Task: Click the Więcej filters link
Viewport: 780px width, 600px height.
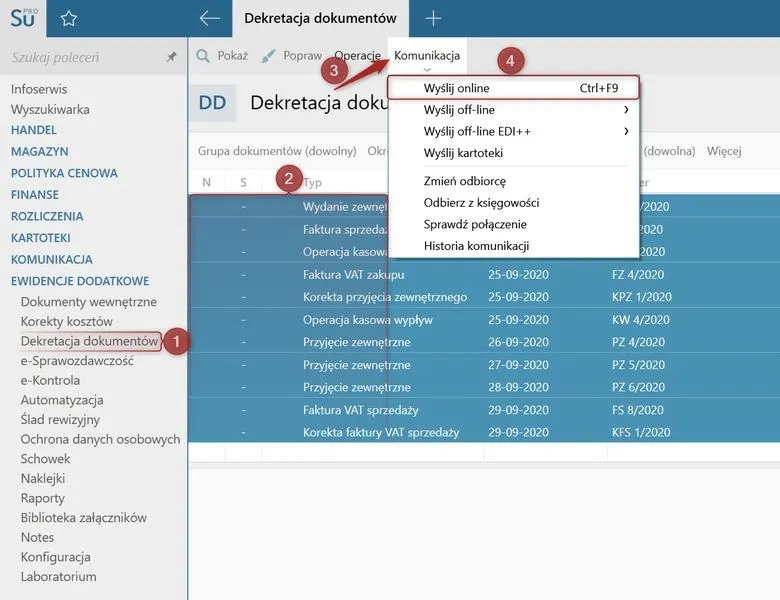Action: [x=724, y=151]
